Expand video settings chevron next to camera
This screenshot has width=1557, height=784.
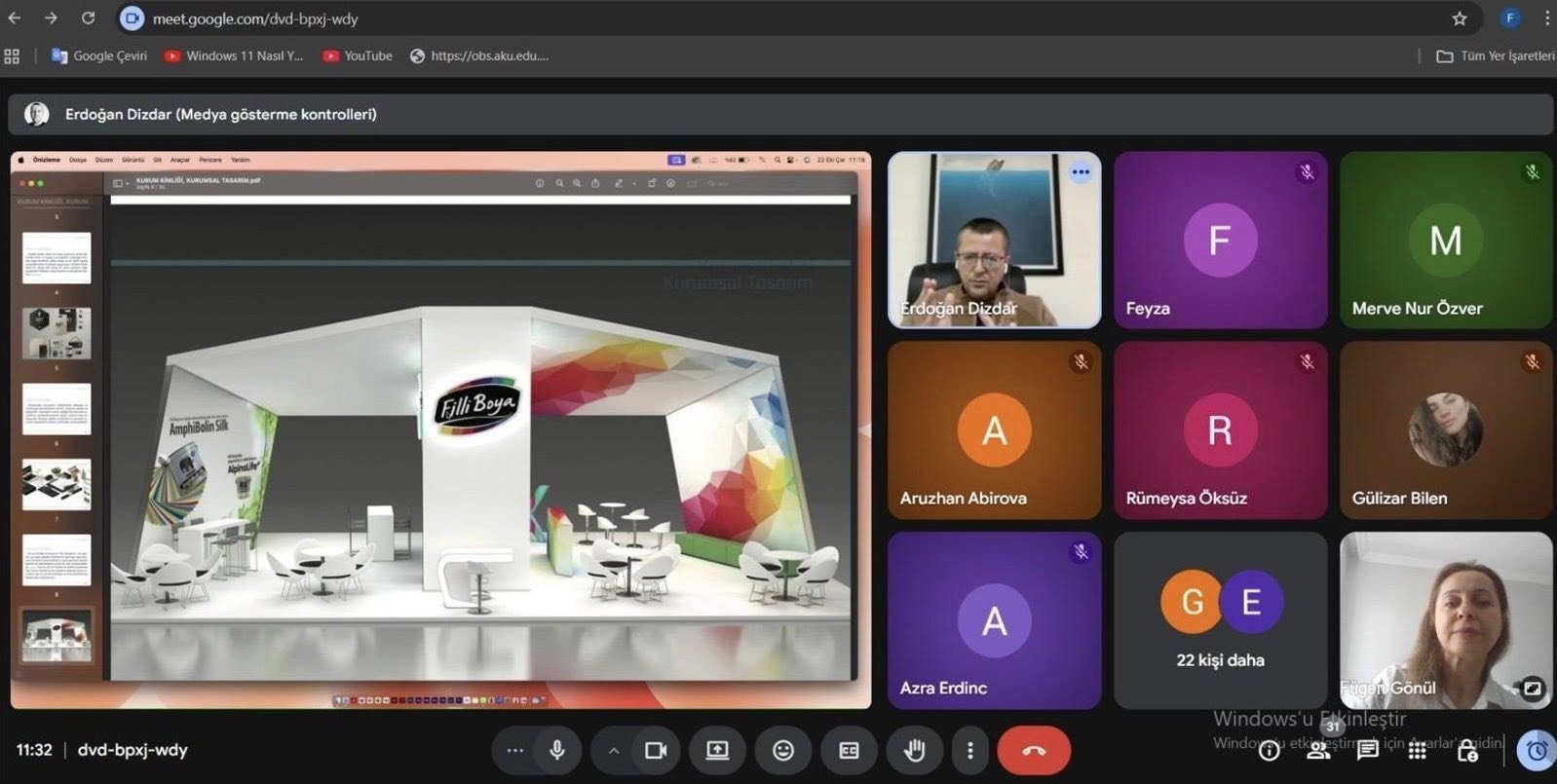(x=614, y=750)
